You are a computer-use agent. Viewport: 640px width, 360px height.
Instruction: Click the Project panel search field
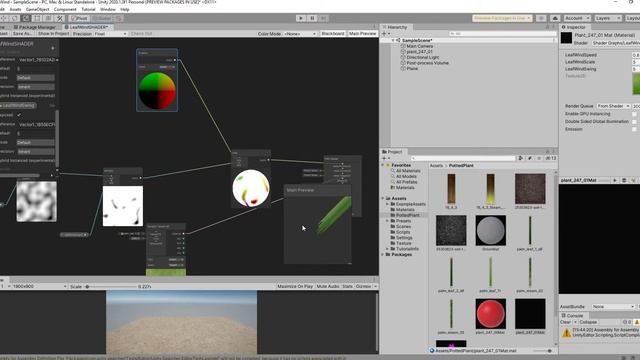pyautogui.click(x=463, y=158)
